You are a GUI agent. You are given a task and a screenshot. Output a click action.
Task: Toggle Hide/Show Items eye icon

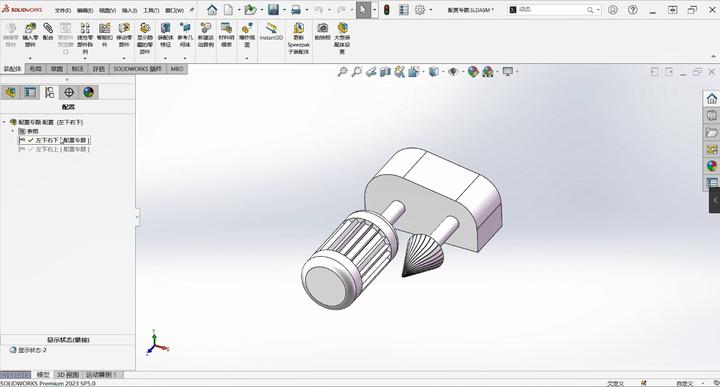click(453, 72)
